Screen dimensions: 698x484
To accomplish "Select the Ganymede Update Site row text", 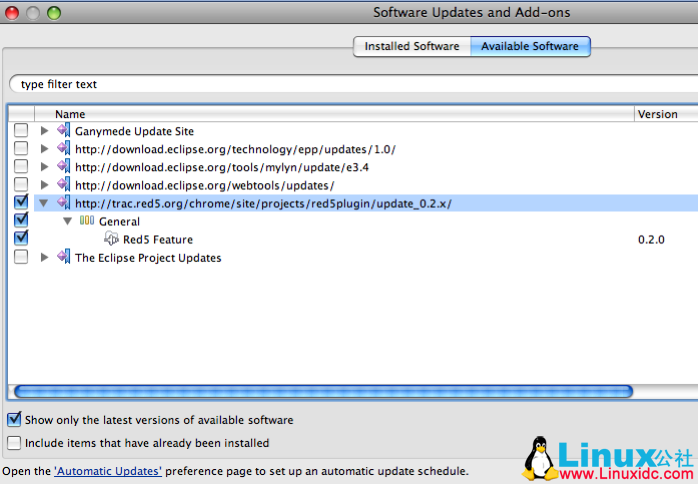I will pyautogui.click(x=134, y=131).
